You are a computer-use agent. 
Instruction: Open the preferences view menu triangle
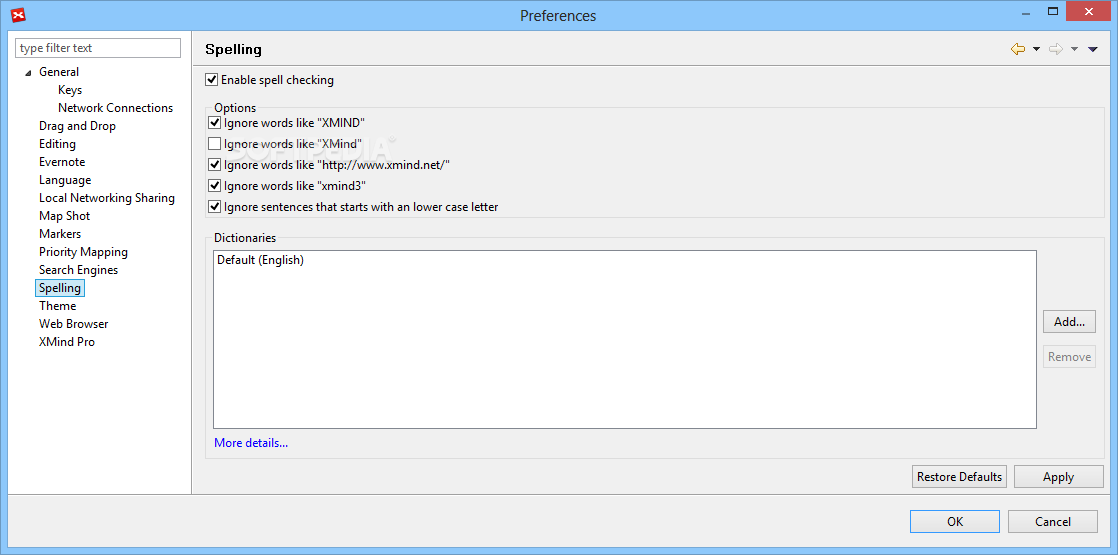pos(1093,49)
